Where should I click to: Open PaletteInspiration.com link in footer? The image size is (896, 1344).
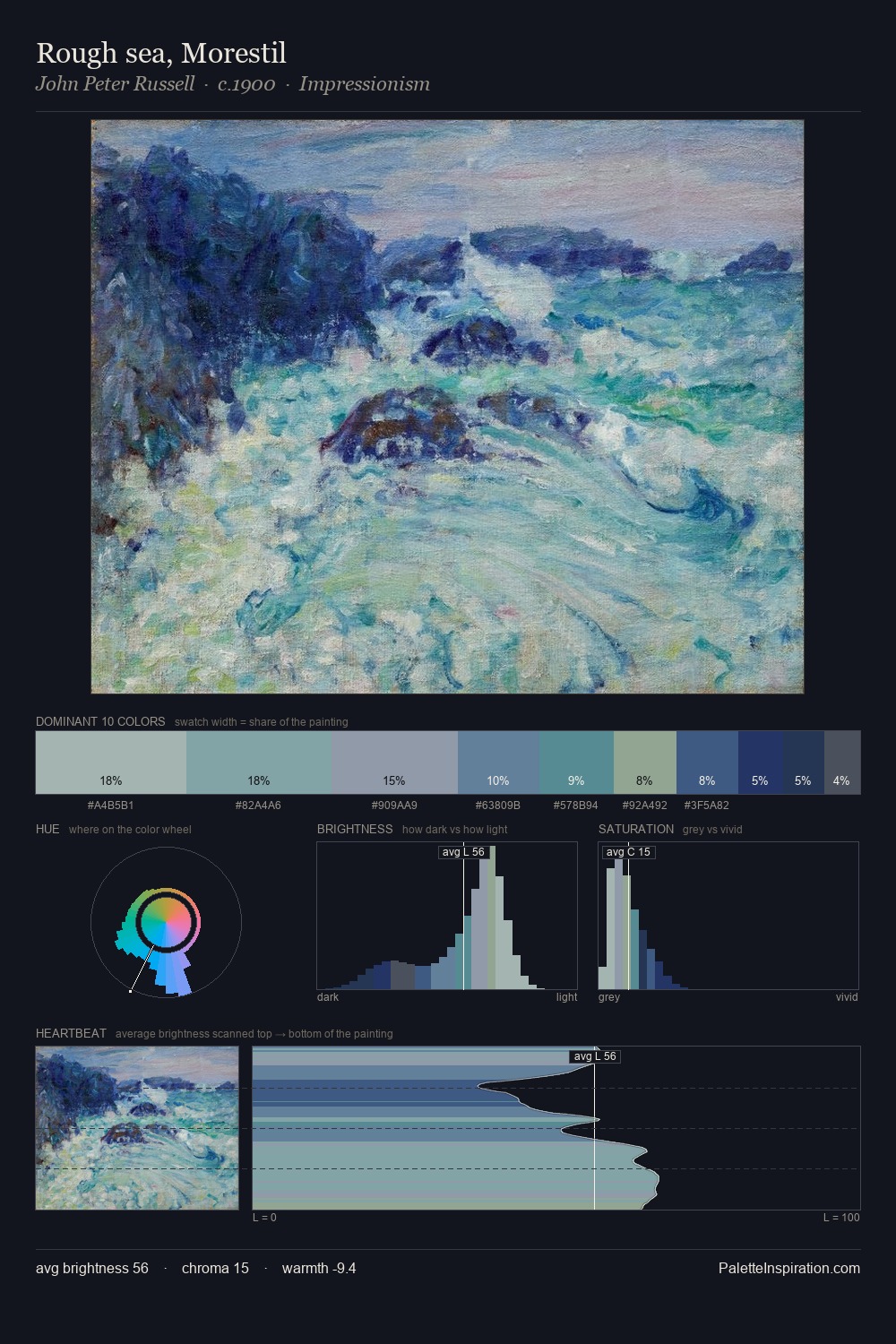[x=789, y=1268]
